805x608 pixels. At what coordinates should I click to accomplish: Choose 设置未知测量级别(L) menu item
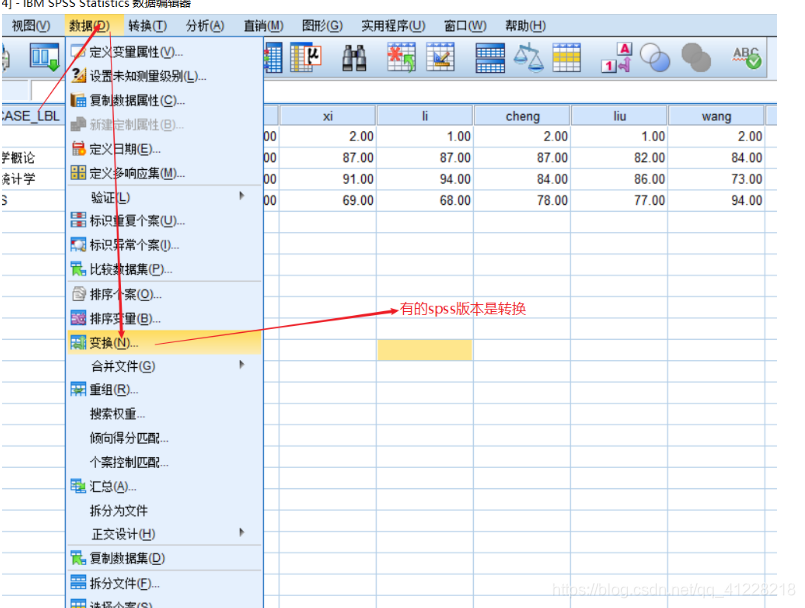click(x=164, y=76)
